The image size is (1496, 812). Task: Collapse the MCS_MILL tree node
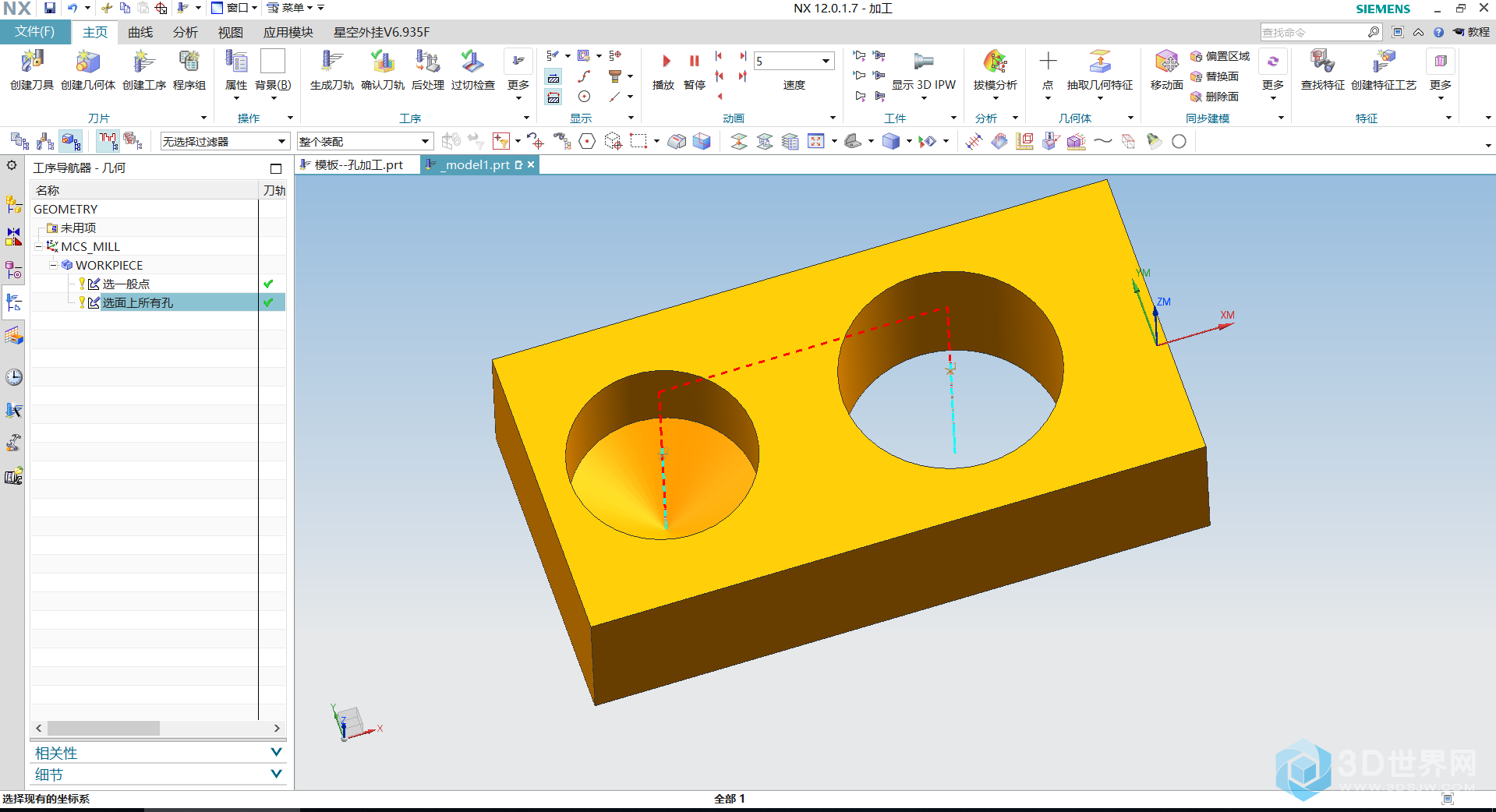click(x=38, y=246)
